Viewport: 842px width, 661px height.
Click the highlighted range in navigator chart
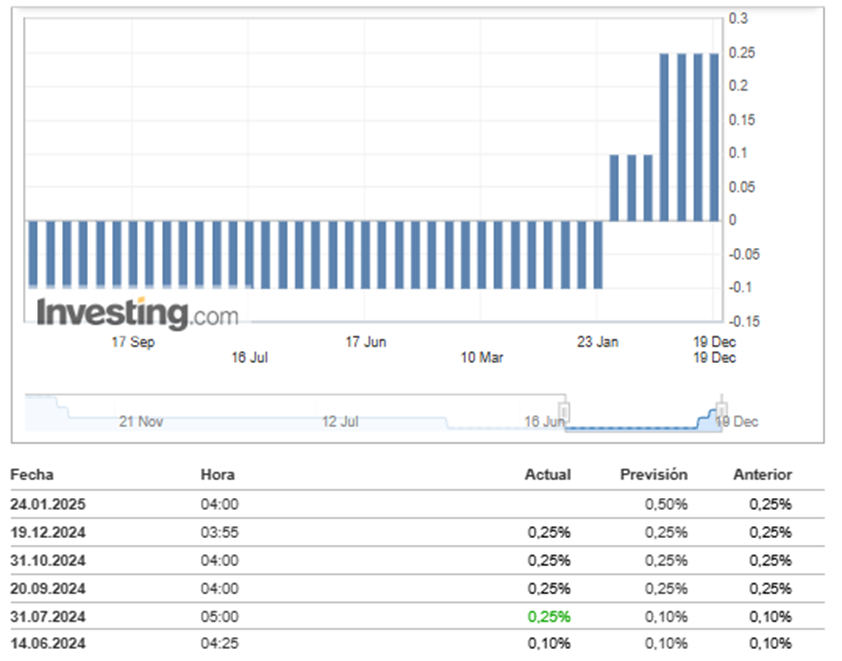tap(643, 413)
